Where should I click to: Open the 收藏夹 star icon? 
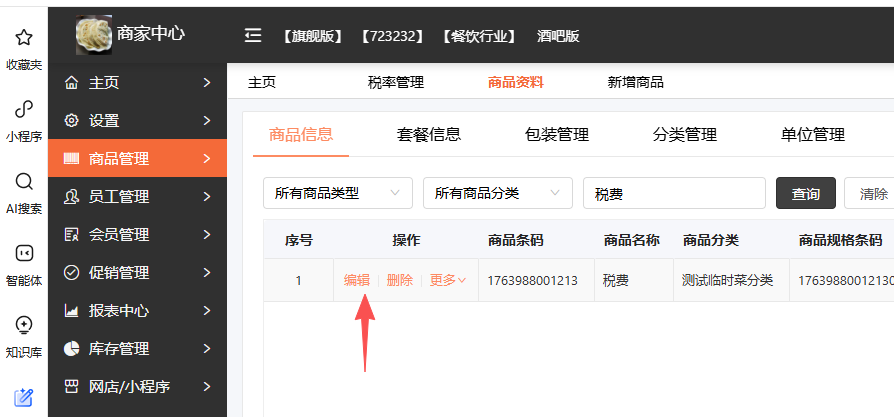[x=24, y=38]
